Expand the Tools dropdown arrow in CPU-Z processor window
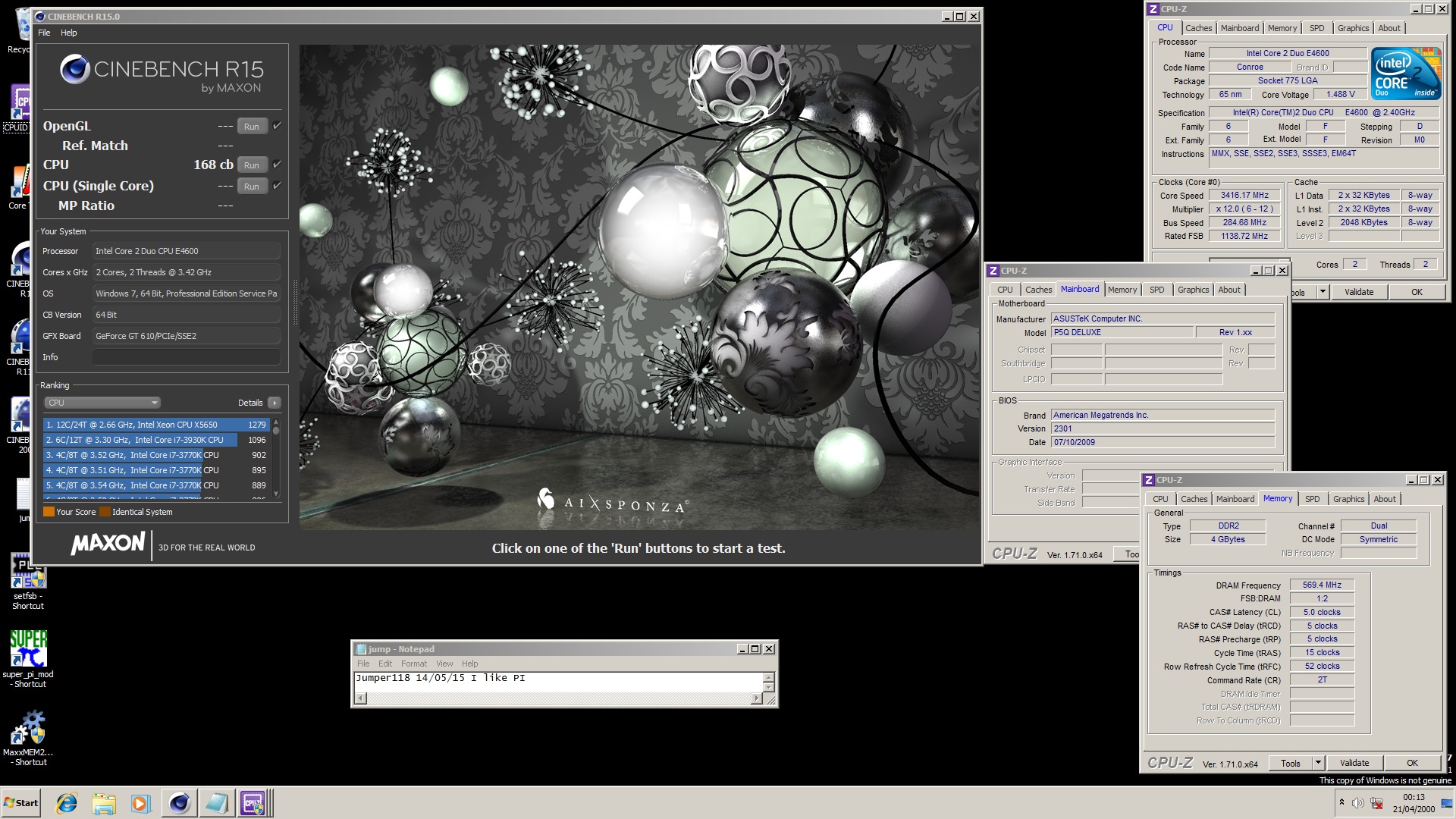 pyautogui.click(x=1323, y=292)
